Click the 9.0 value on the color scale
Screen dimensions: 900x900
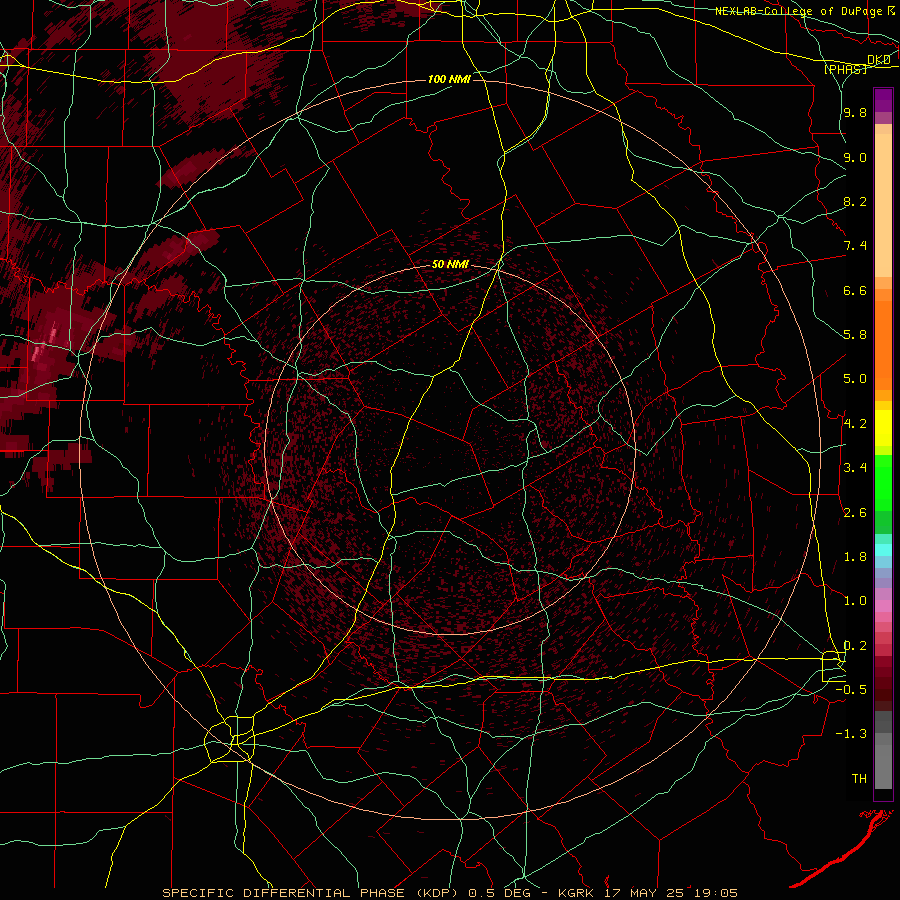(x=855, y=157)
